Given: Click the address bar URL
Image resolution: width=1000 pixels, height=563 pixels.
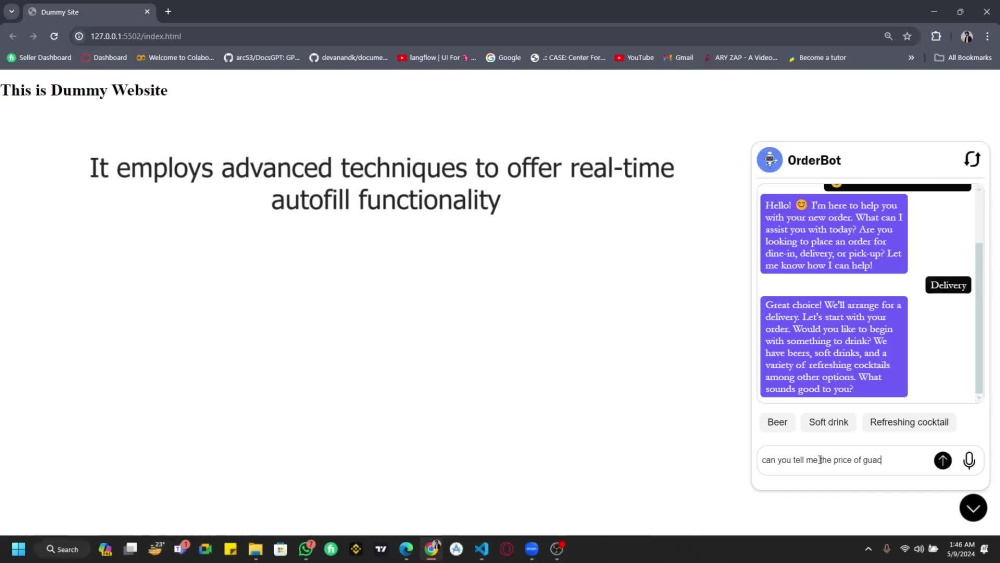Looking at the screenshot, I should point(136,36).
